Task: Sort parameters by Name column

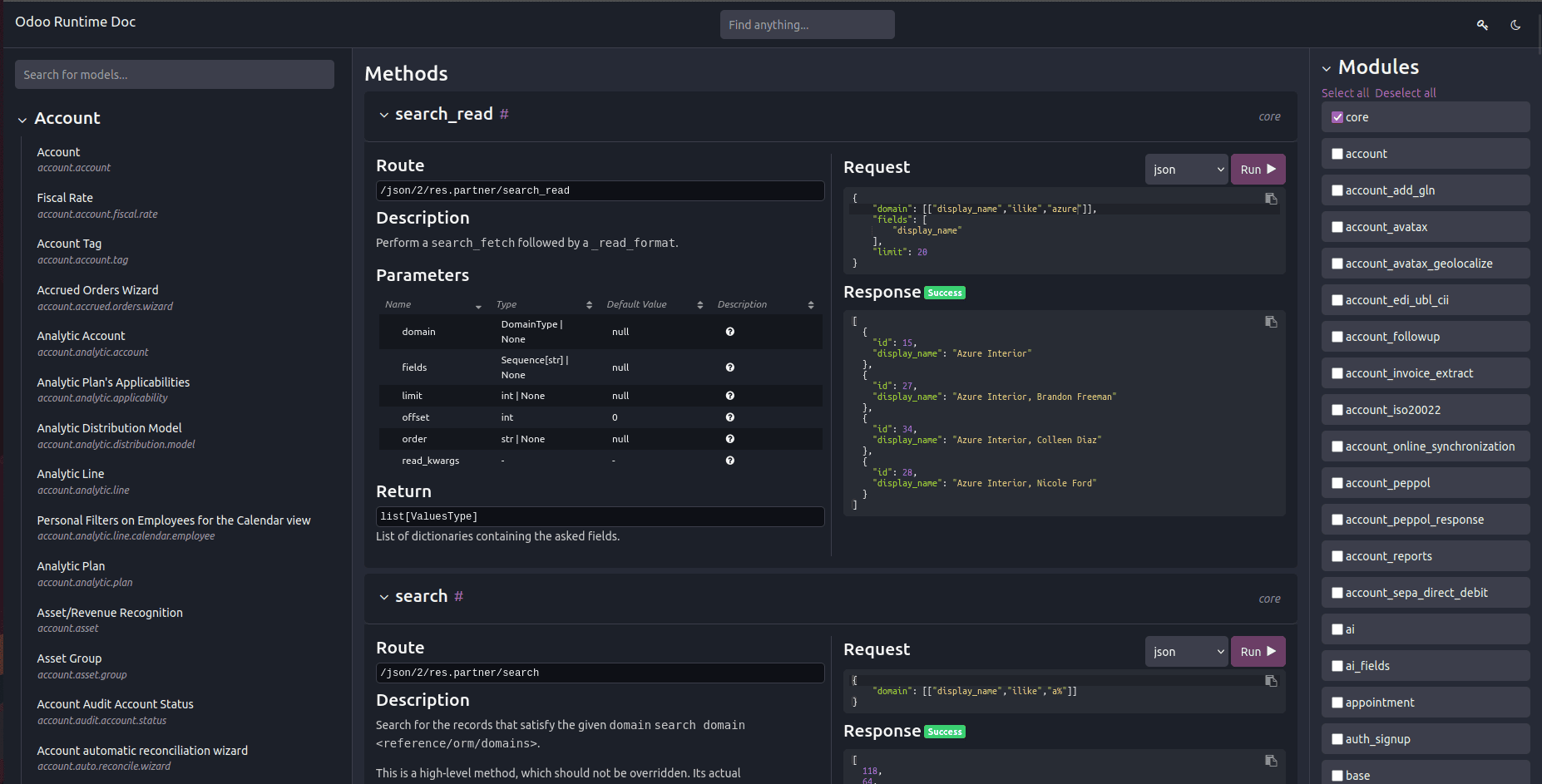Action: (478, 306)
